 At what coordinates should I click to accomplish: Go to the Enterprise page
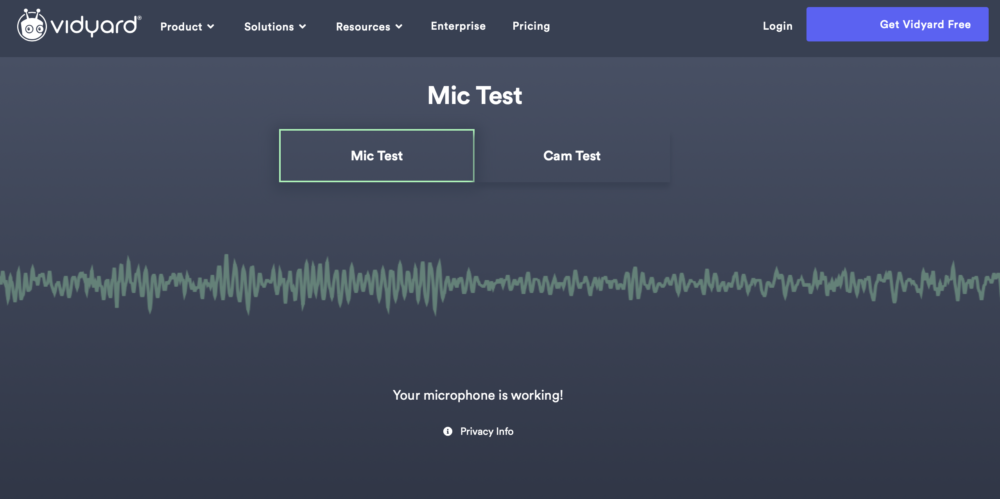pyautogui.click(x=458, y=26)
